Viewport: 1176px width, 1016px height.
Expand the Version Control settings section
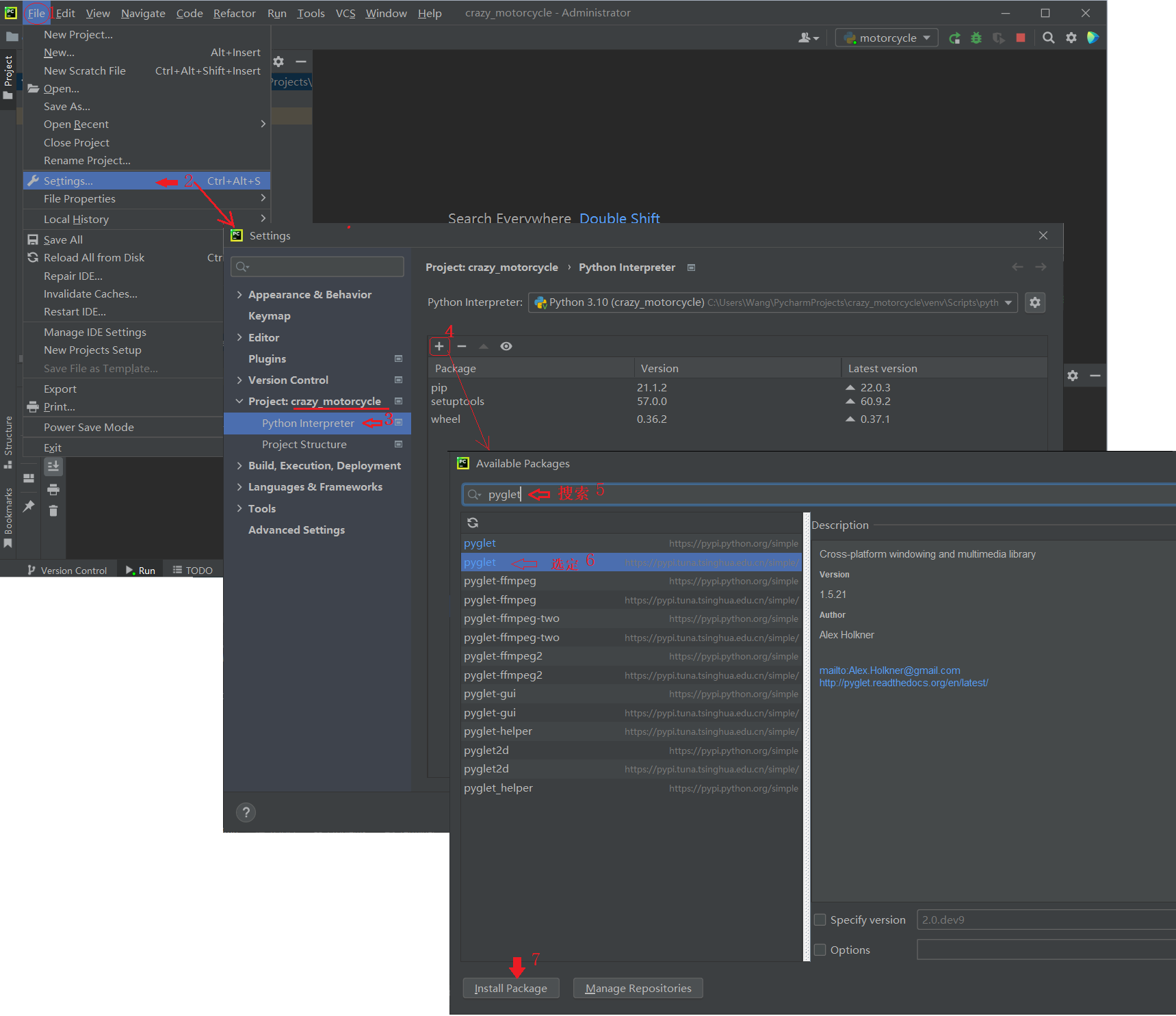tap(239, 380)
